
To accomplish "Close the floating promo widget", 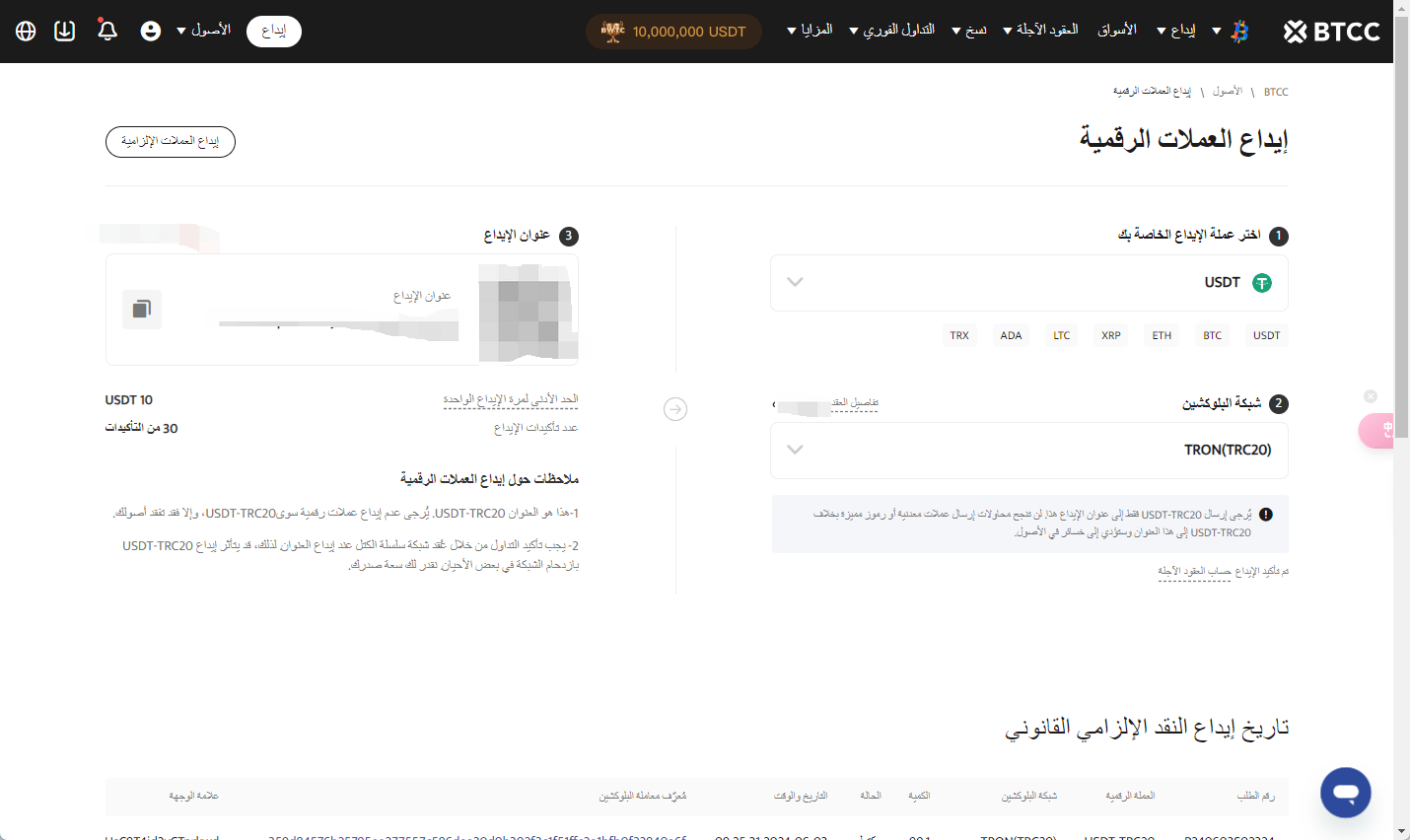I will (x=1371, y=396).
